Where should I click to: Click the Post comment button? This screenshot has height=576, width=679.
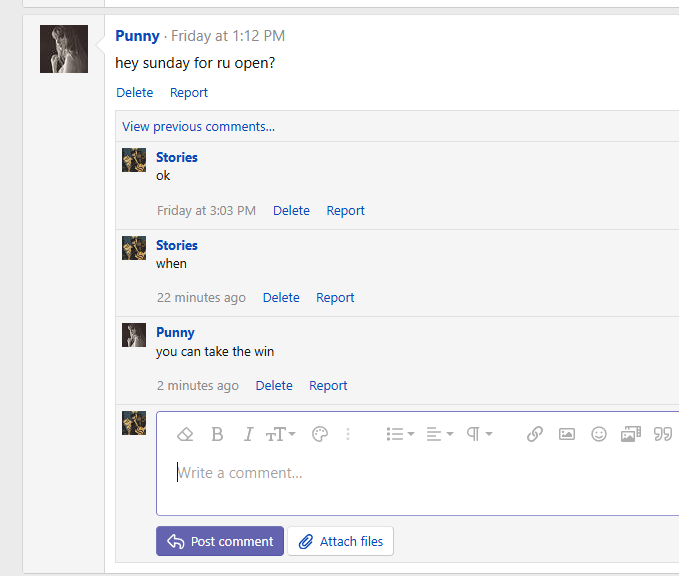(x=220, y=541)
